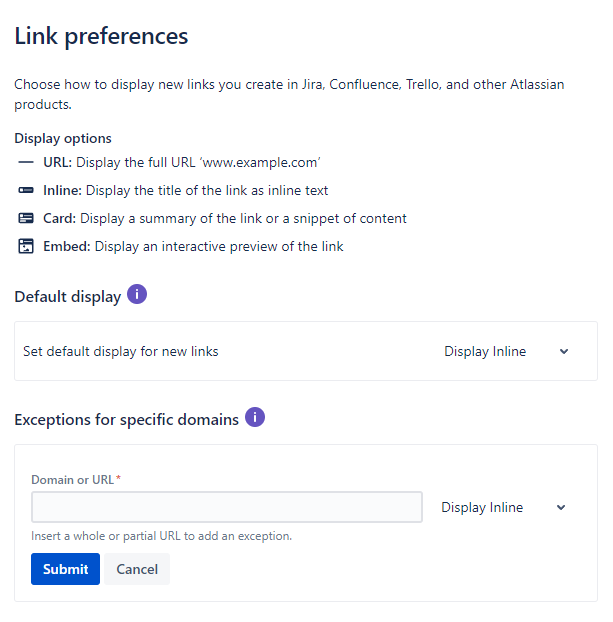Image resolution: width=613 pixels, height=622 pixels.
Task: Click the bold 'Card:' option text
Action: pos(60,218)
